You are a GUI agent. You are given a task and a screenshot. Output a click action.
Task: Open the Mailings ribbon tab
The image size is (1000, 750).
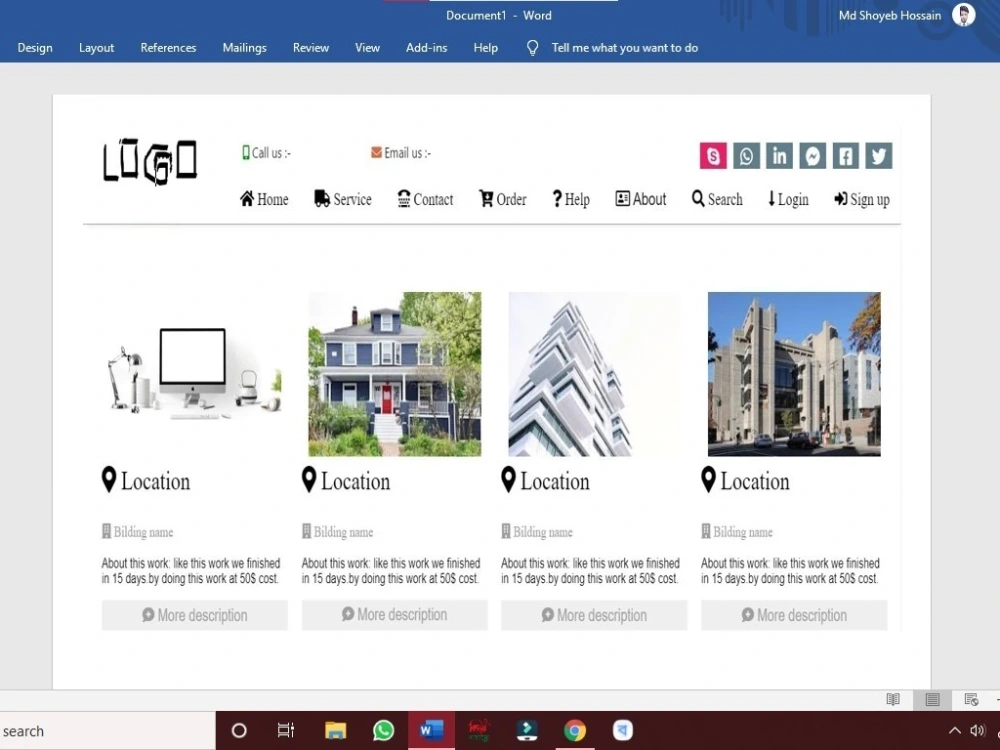244,48
